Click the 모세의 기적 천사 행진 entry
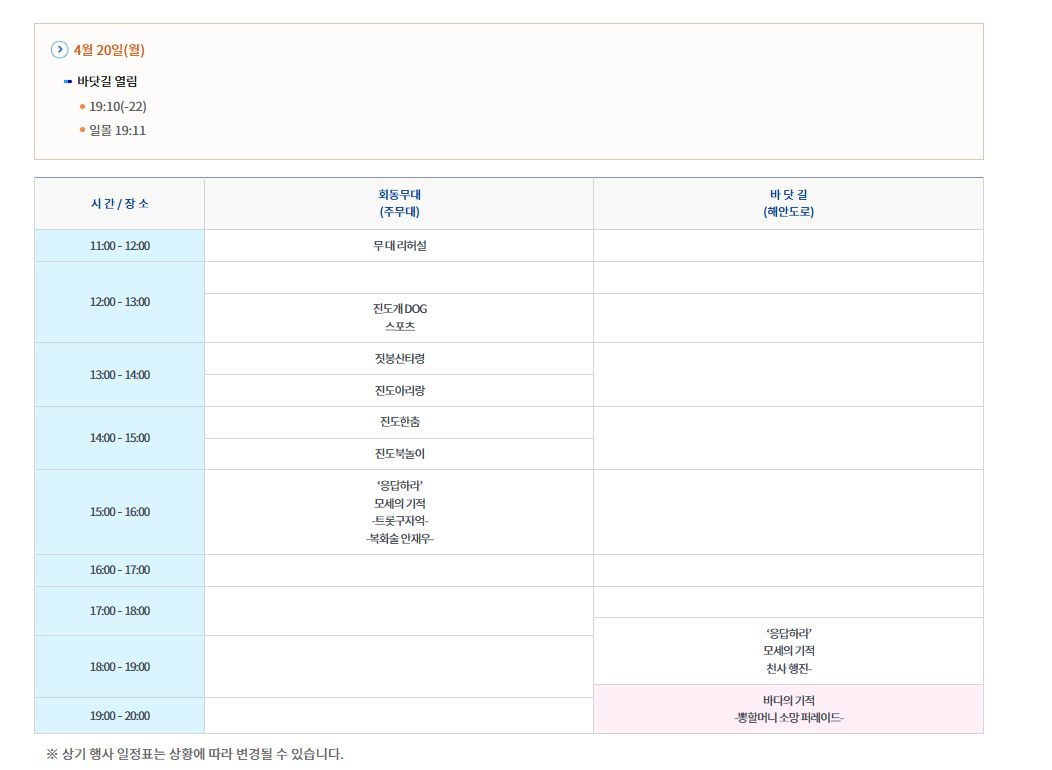The height and width of the screenshot is (770, 1052). coord(788,651)
